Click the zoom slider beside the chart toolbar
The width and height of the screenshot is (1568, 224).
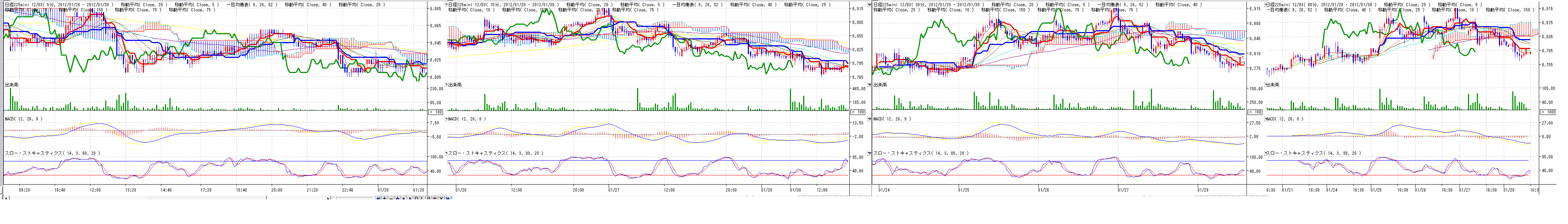pos(353,198)
